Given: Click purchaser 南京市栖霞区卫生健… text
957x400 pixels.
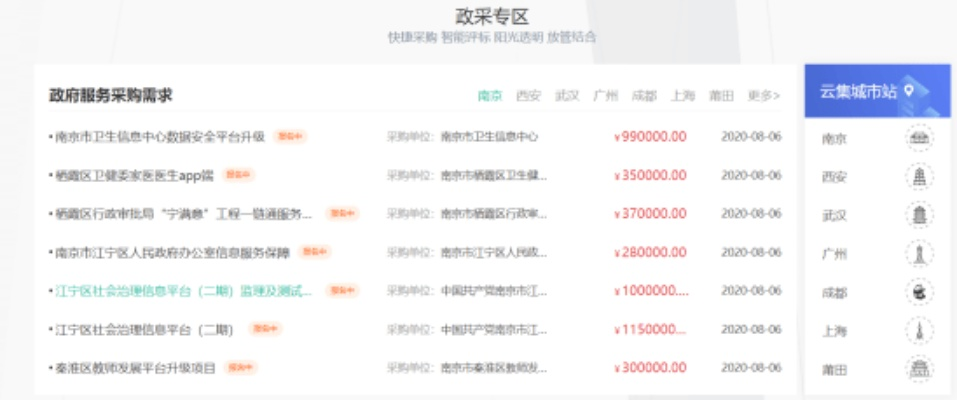Looking at the screenshot, I should click(x=494, y=175).
